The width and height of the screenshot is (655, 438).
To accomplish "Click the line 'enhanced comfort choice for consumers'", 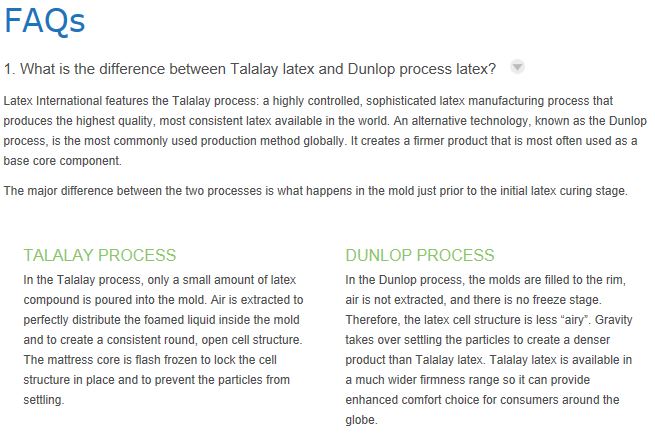I will (482, 400).
